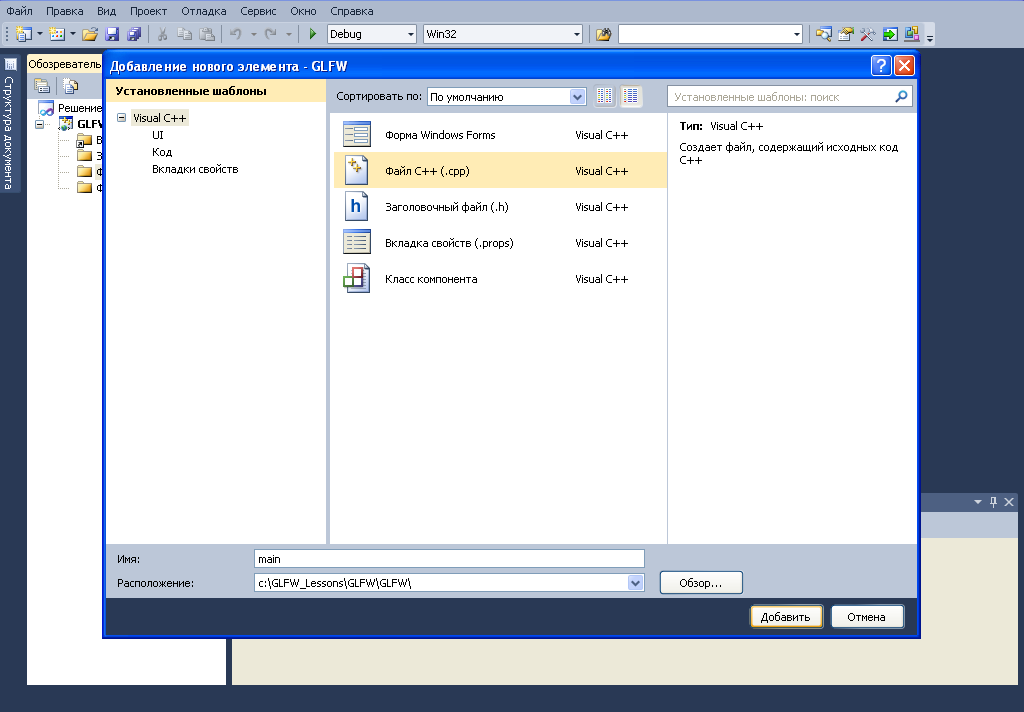
Task: Collapse the GLFW project node in Solution Explorer
Action: coord(39,124)
